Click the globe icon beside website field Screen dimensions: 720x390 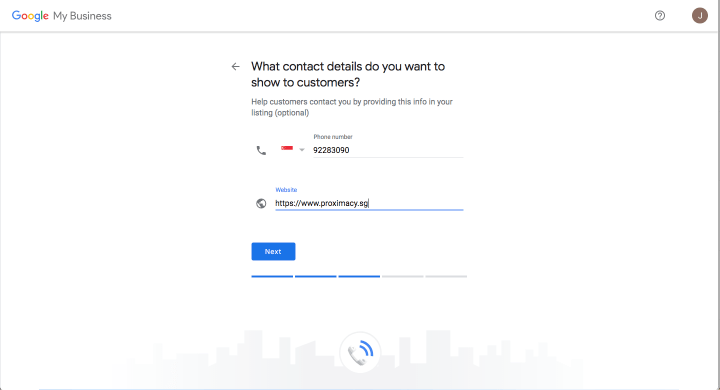click(x=261, y=203)
